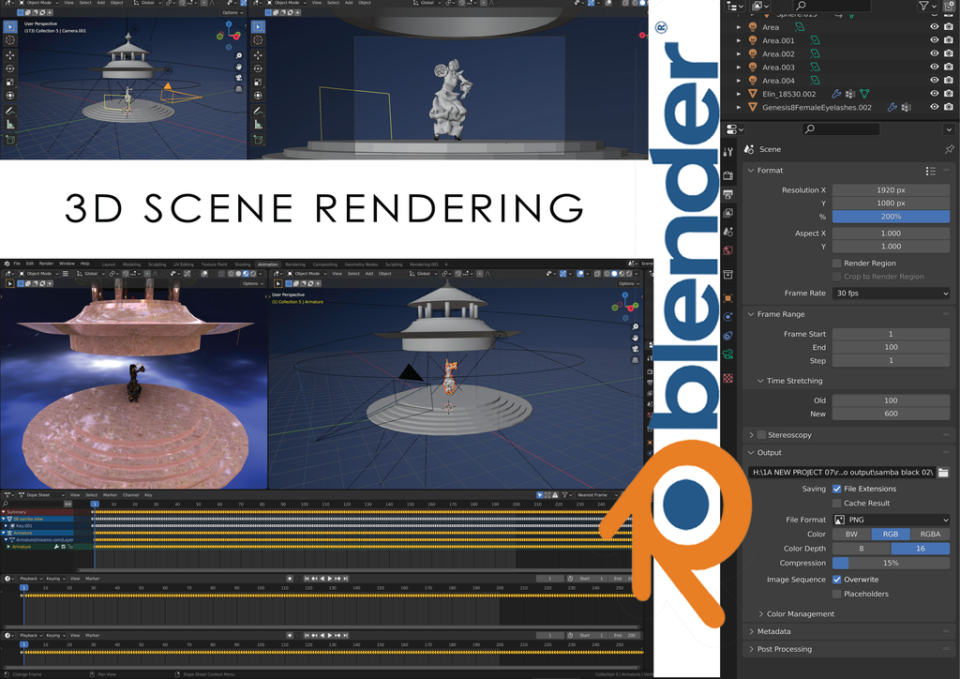Open the Object properties tab with the orange square icon

pyautogui.click(x=728, y=298)
